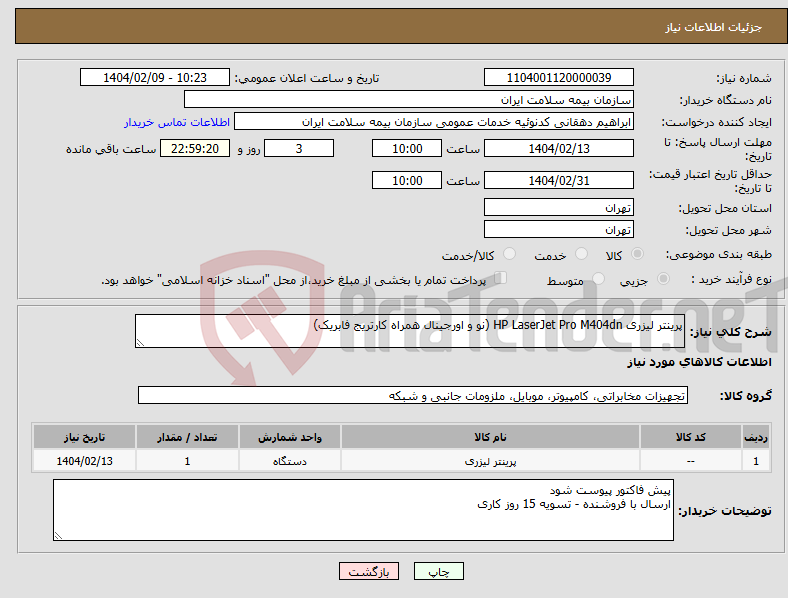Click the announcement date field 1404/02/09 - 10:23

click(155, 77)
